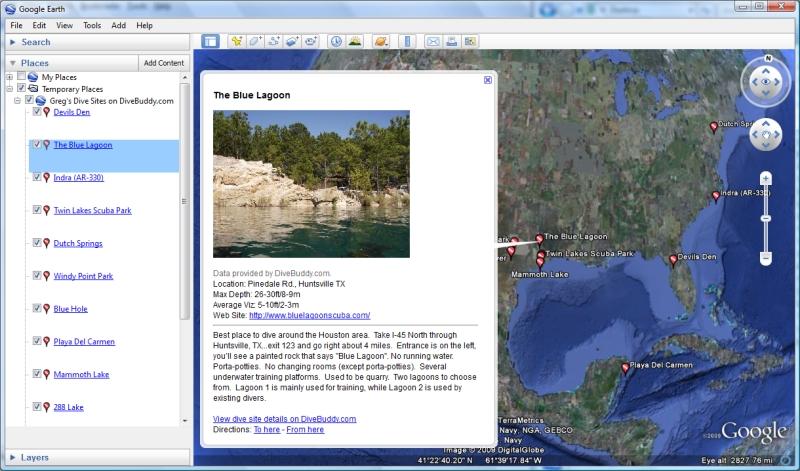This screenshot has width=800, height=471.
Task: Email the current view
Action: (x=433, y=41)
